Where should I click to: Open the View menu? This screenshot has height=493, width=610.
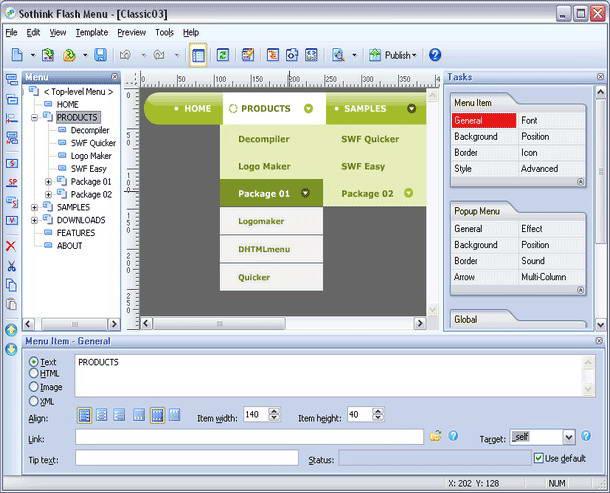(58, 32)
